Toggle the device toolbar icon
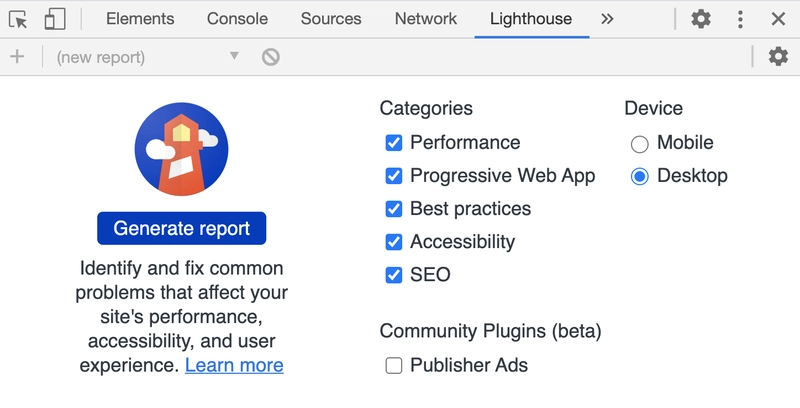Image resolution: width=800 pixels, height=408 pixels. coord(55,19)
